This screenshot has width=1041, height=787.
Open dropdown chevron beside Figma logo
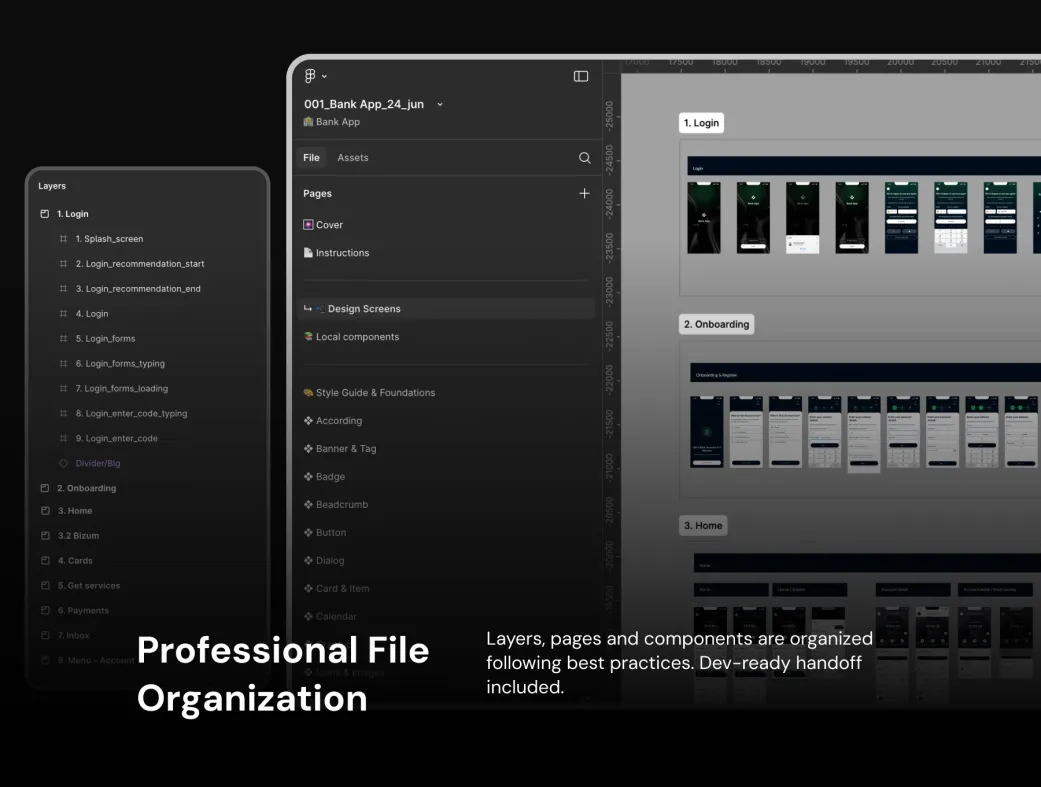pyautogui.click(x=324, y=77)
